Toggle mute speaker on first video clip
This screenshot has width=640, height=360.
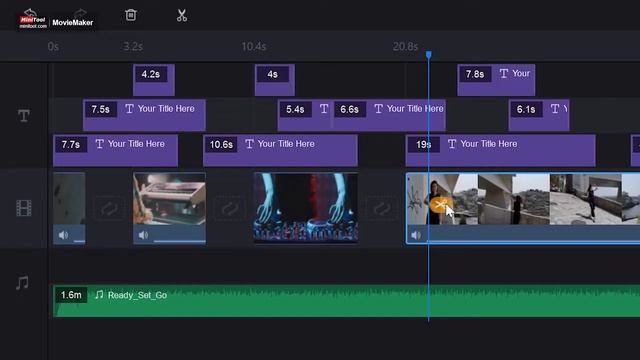[x=63, y=235]
